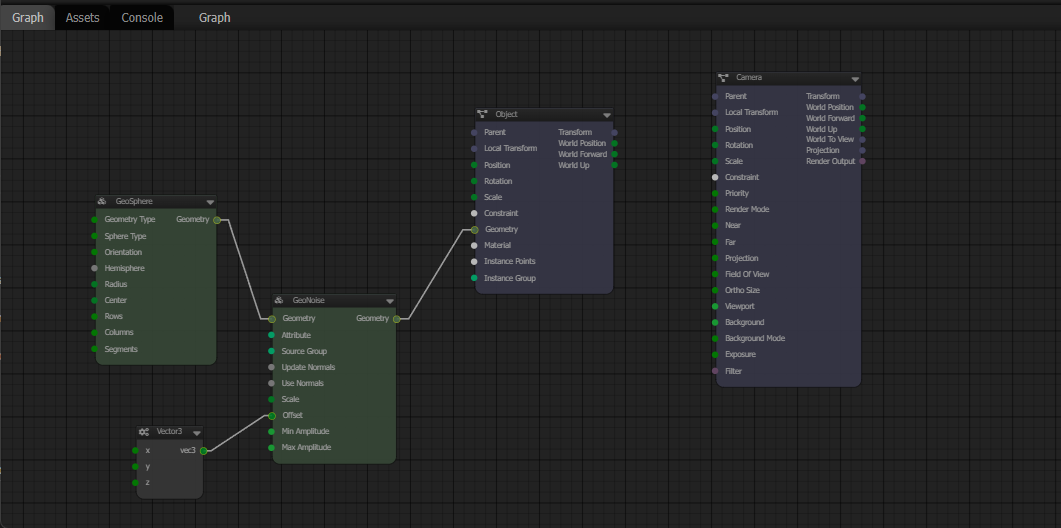Select the Max Amplitude property on GeoNoise
Viewport: 1061px width, 528px height.
pos(306,447)
